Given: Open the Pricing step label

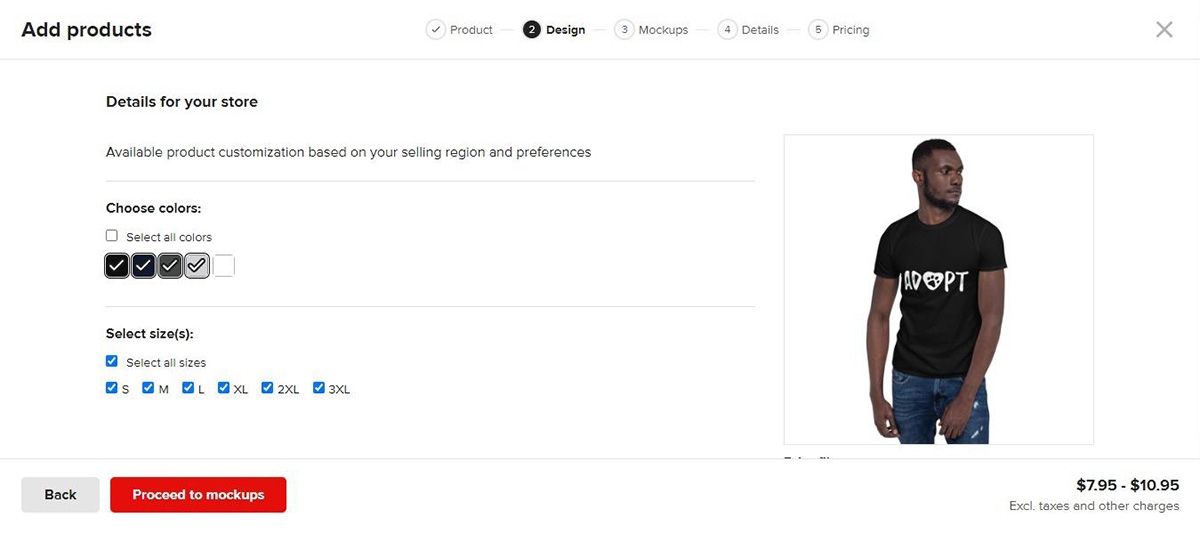Looking at the screenshot, I should pos(850,30).
